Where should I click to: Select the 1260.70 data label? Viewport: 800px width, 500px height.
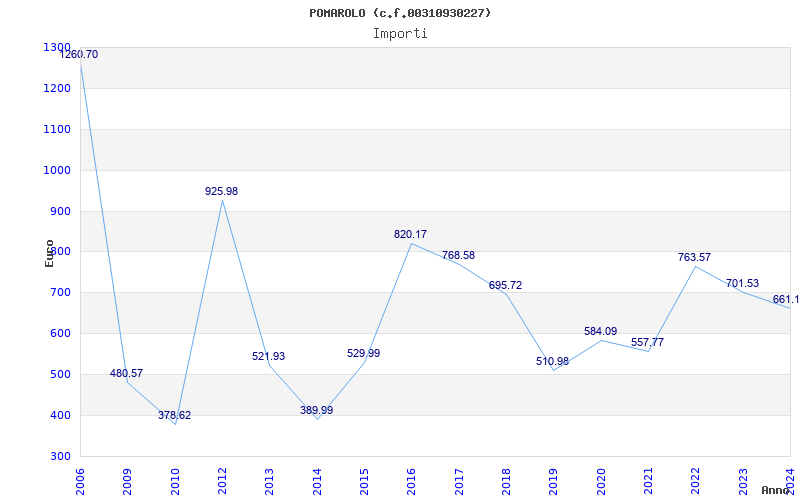[x=79, y=55]
